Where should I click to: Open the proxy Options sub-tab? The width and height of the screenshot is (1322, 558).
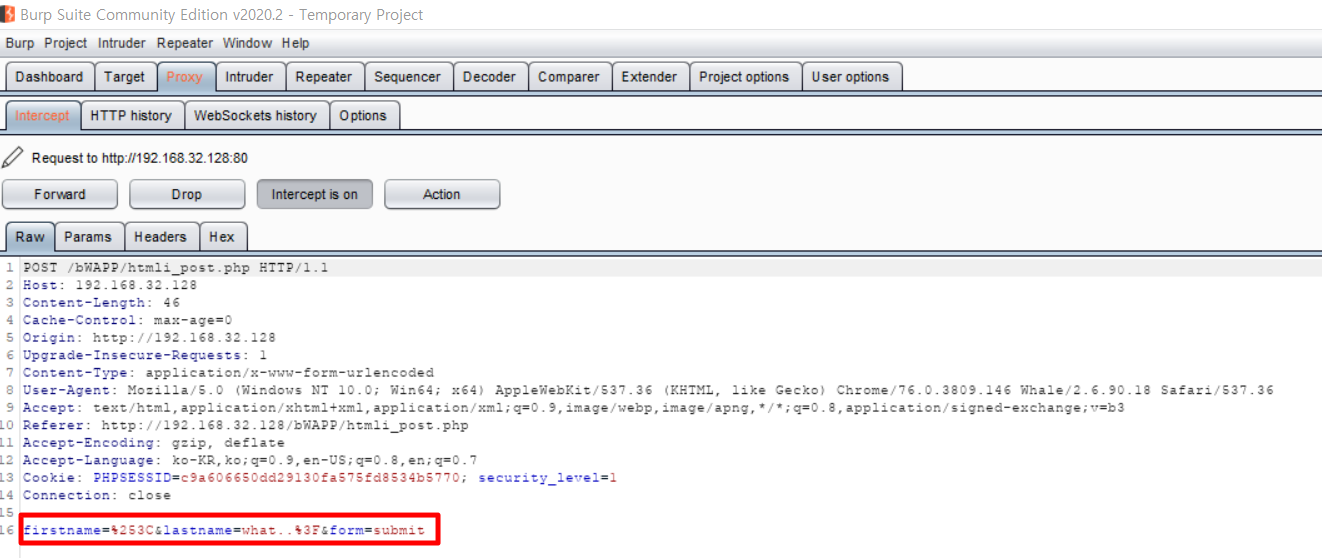pyautogui.click(x=363, y=116)
